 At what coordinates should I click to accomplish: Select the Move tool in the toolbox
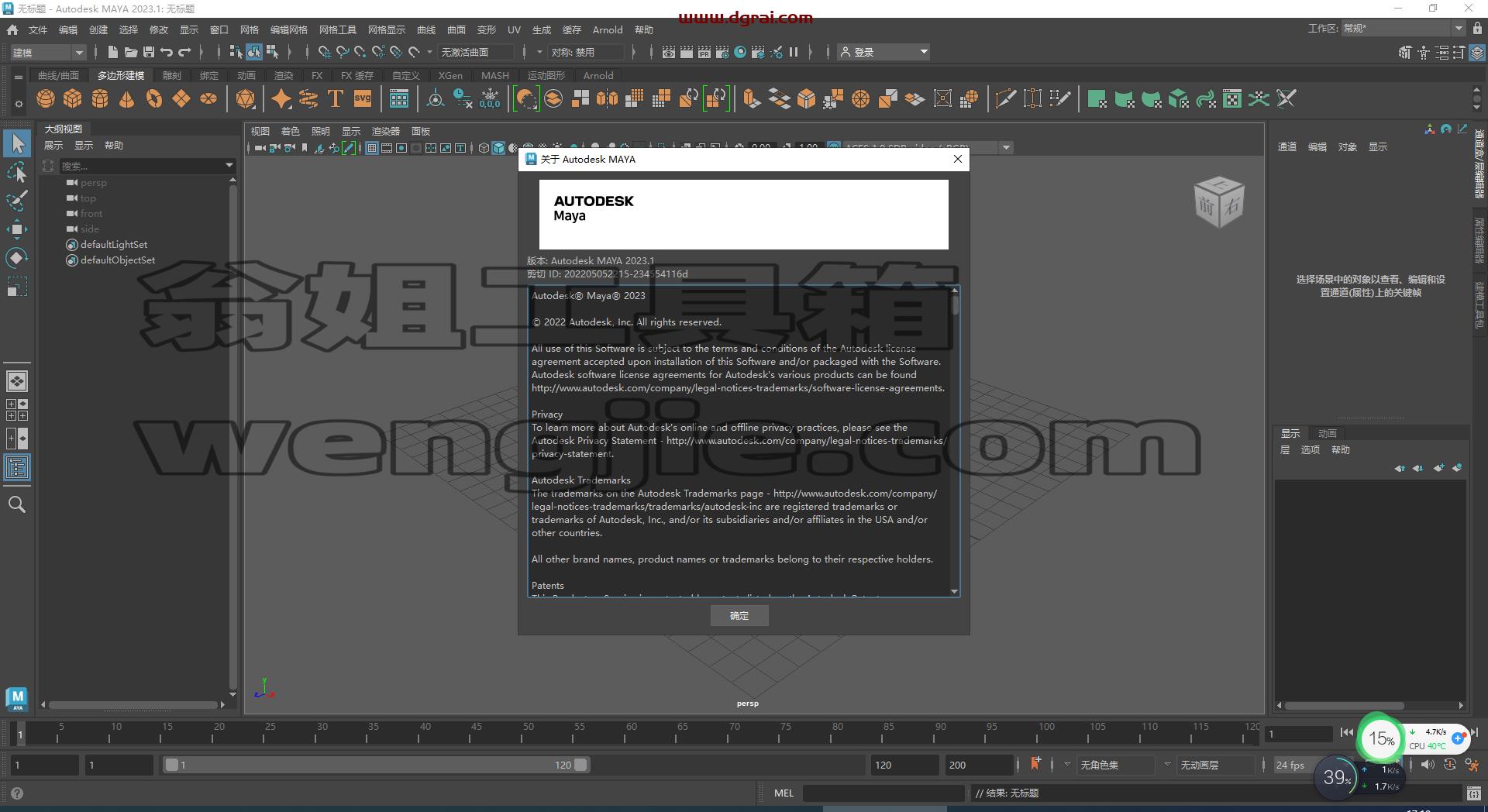point(17,229)
